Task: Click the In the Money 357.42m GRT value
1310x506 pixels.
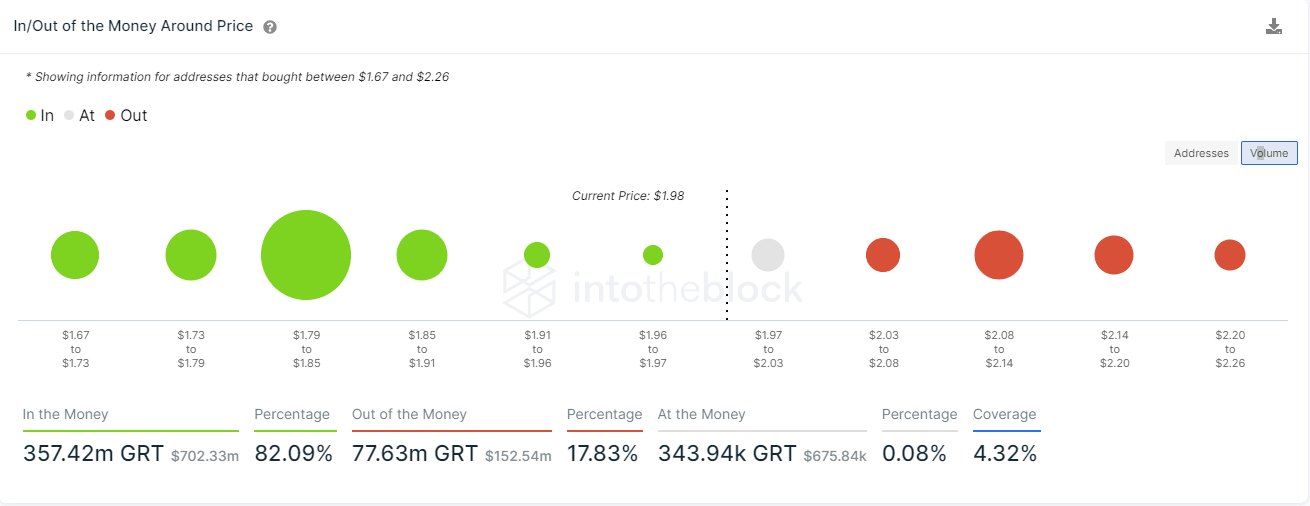Action: click(93, 453)
